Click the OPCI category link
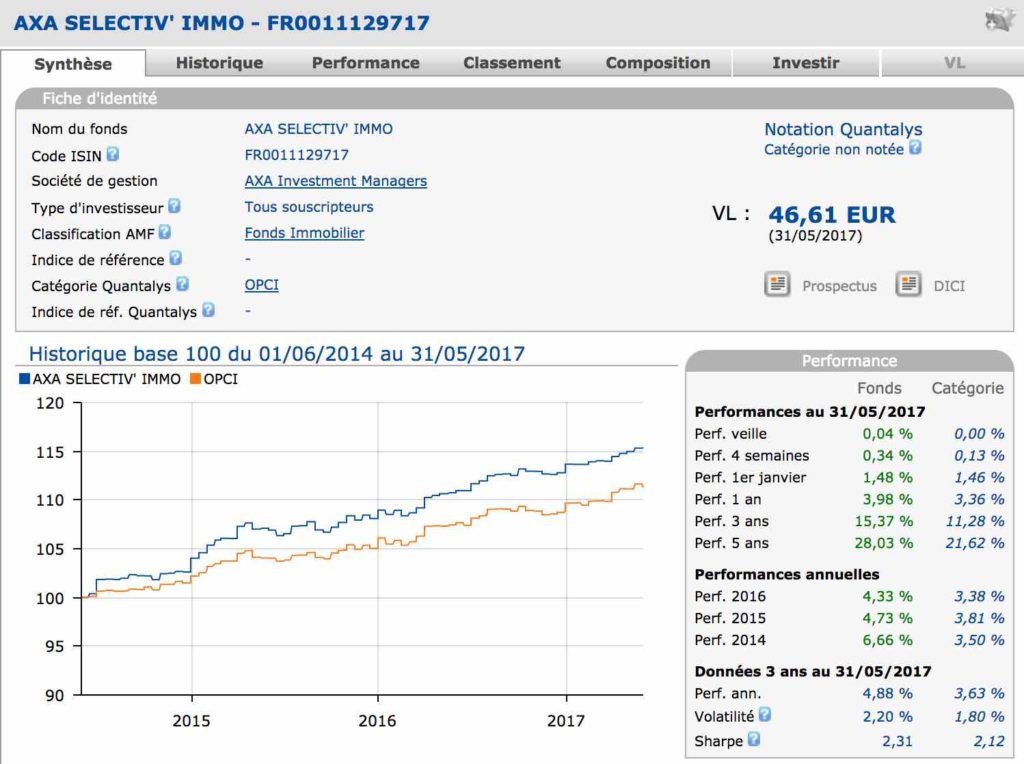 (261, 285)
